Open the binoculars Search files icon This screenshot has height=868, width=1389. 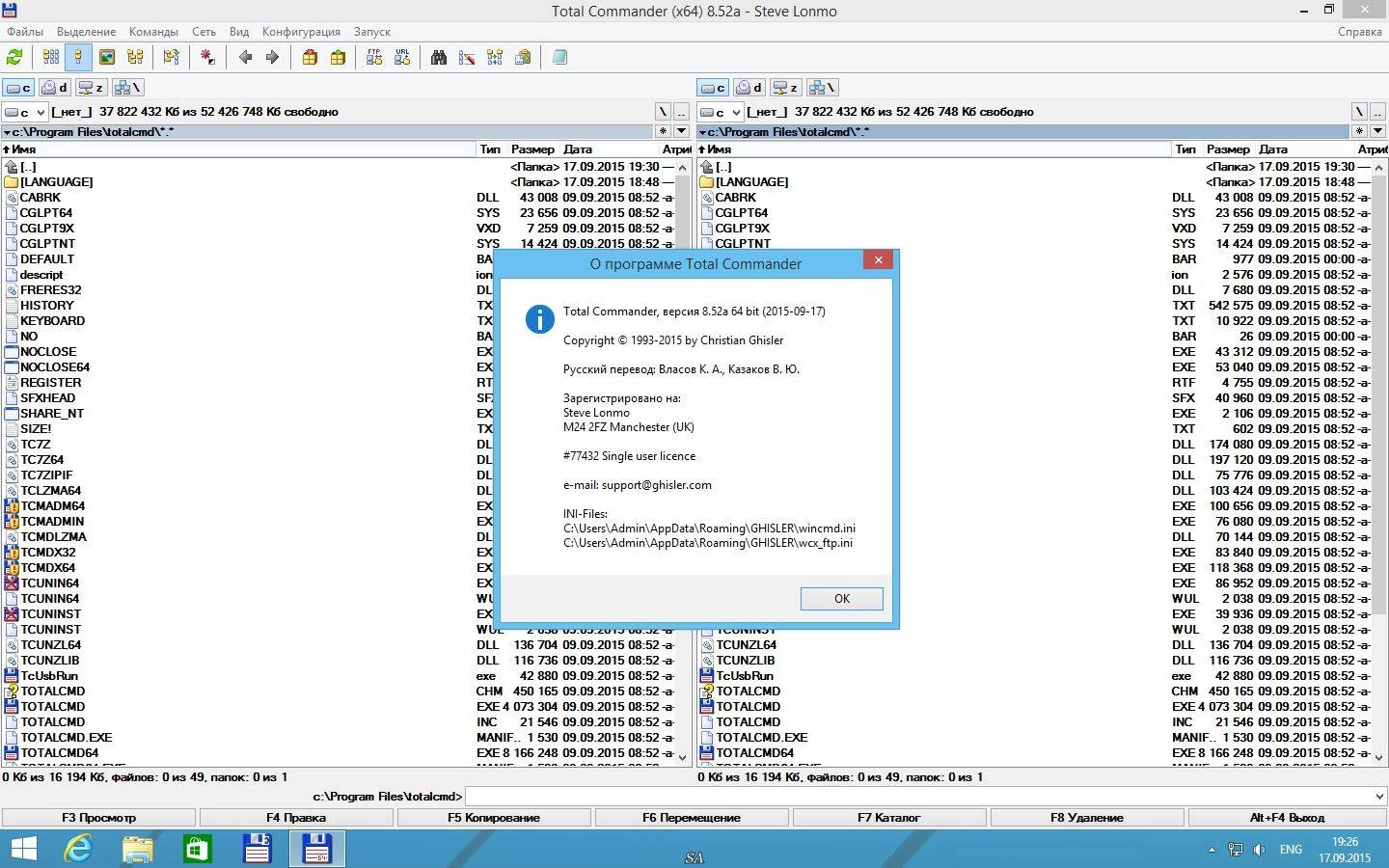[439, 58]
